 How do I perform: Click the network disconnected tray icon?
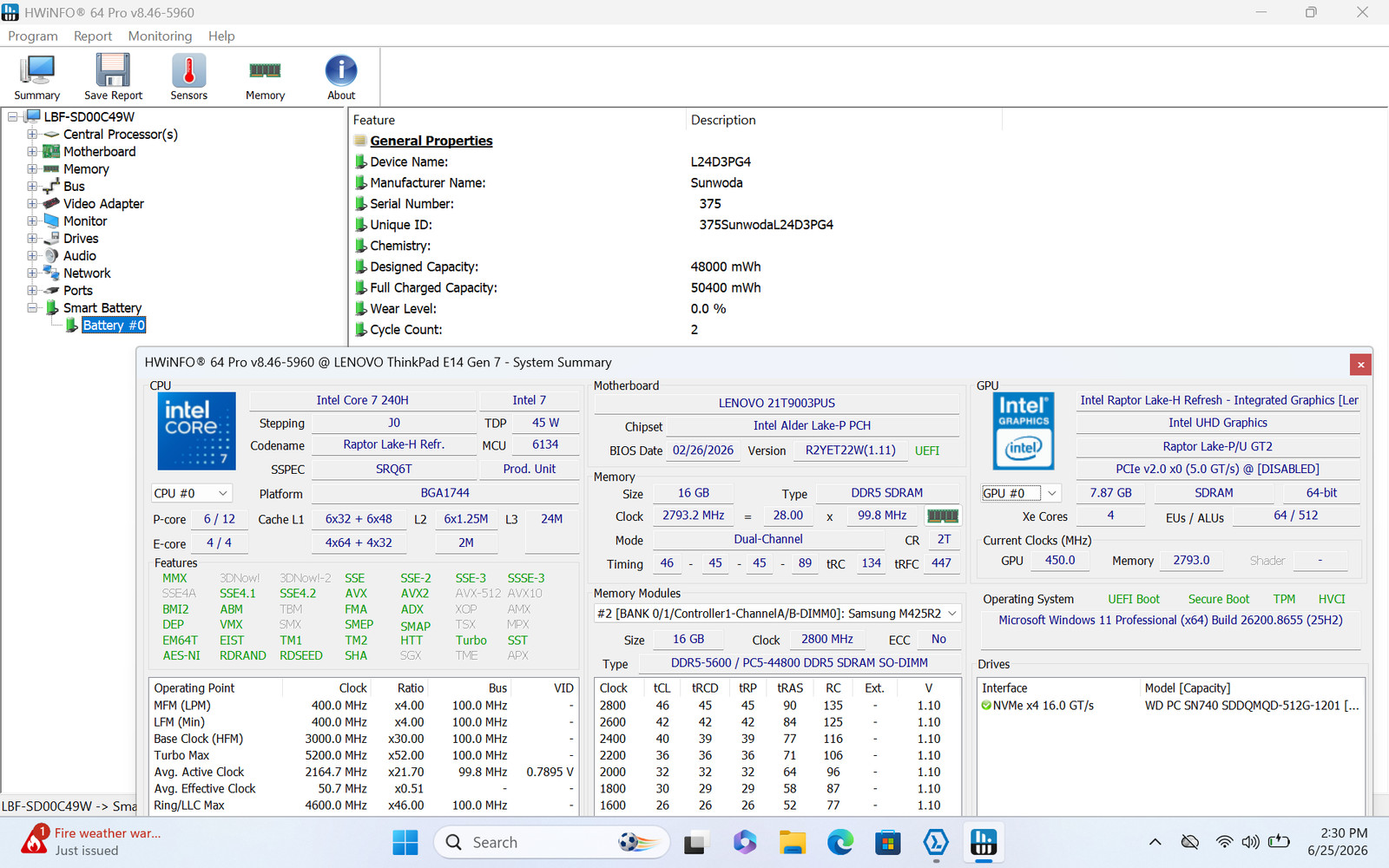point(1190,842)
